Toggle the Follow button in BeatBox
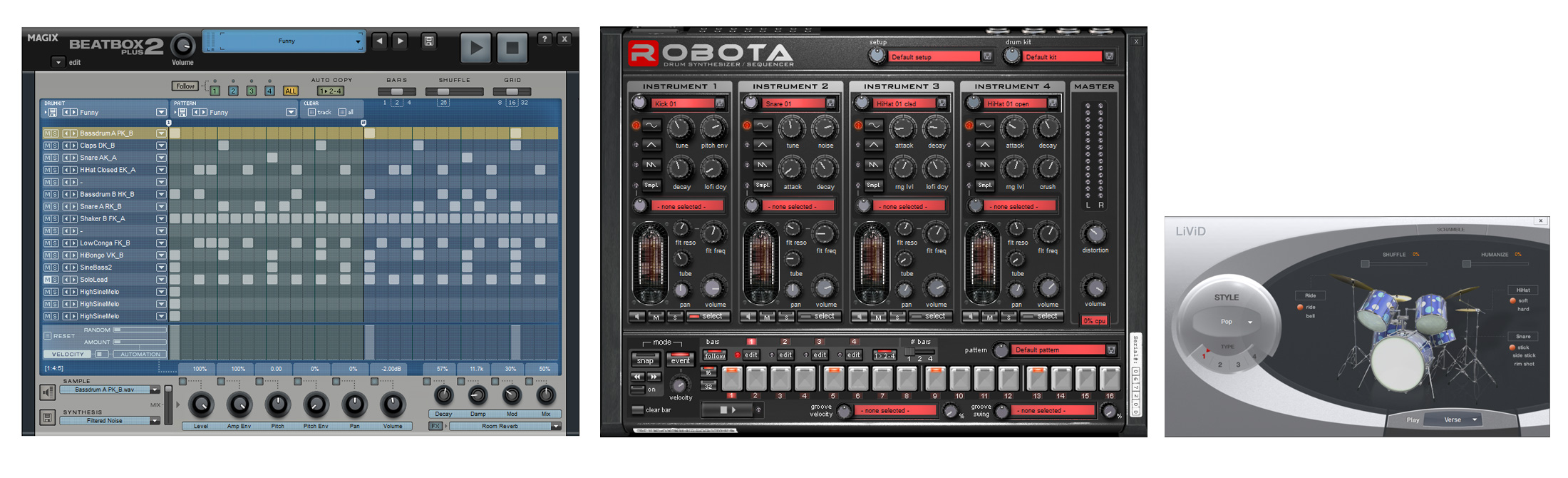 pyautogui.click(x=185, y=86)
